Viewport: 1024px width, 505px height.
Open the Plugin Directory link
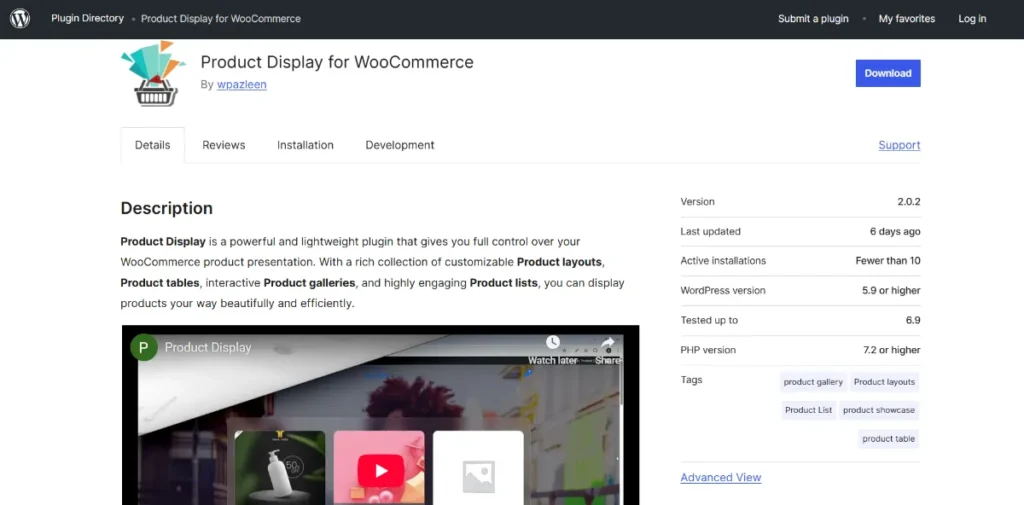coord(88,18)
